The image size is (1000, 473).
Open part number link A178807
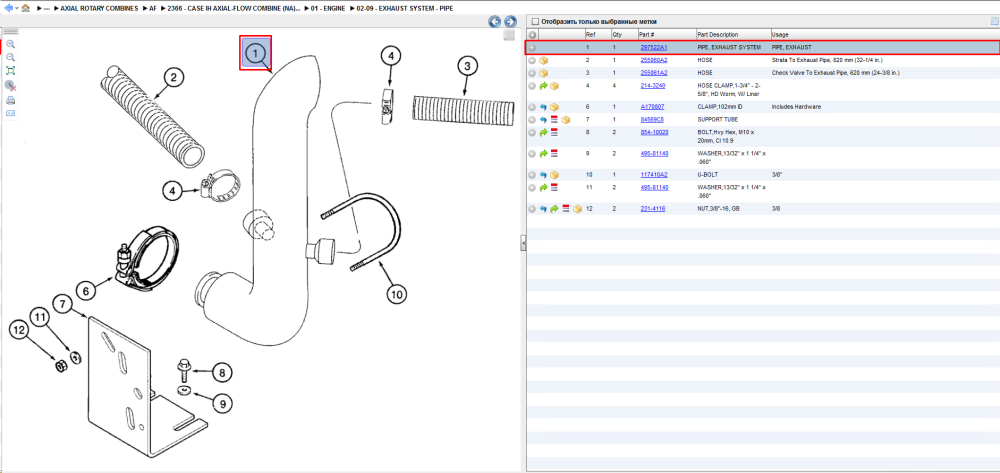tap(652, 107)
